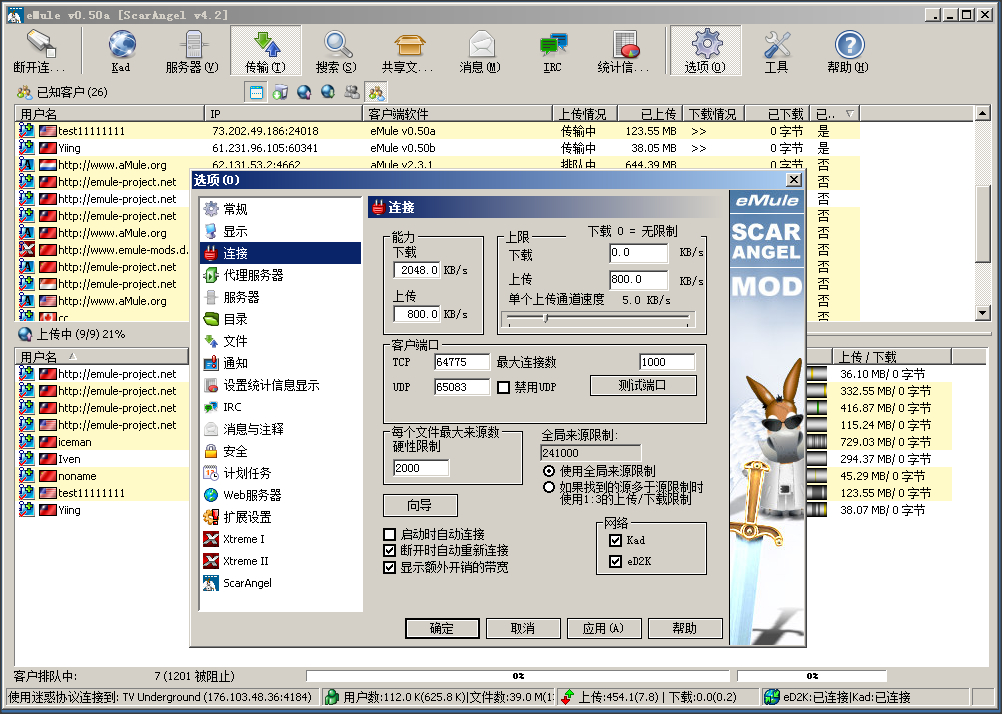Click the second view icon beside 已知客户
This screenshot has height=714, width=1002.
click(280, 93)
